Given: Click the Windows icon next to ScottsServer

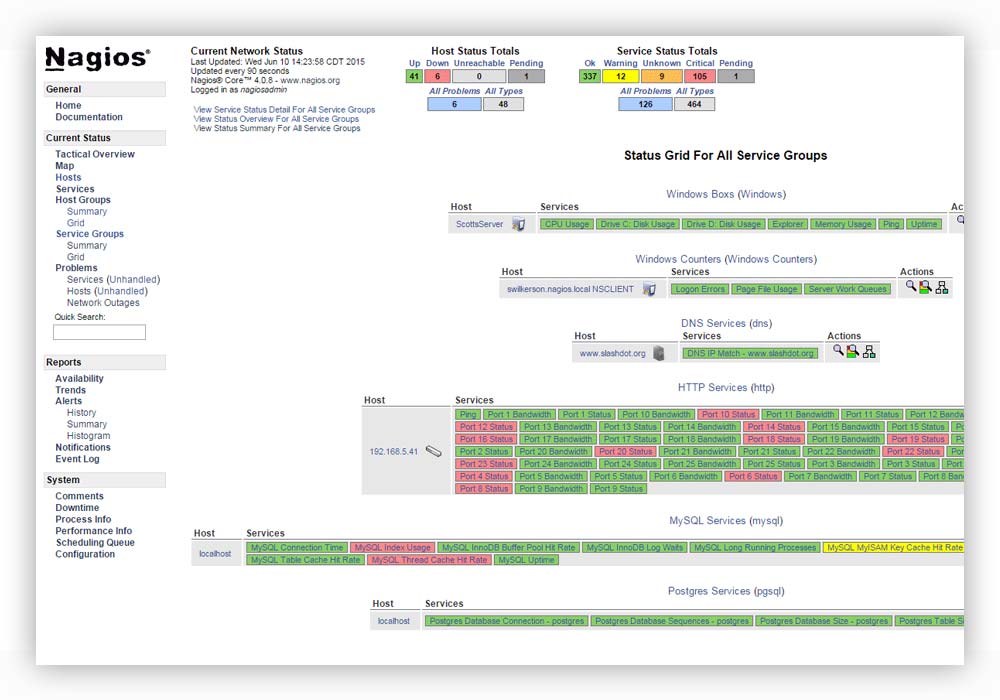Looking at the screenshot, I should (x=518, y=225).
